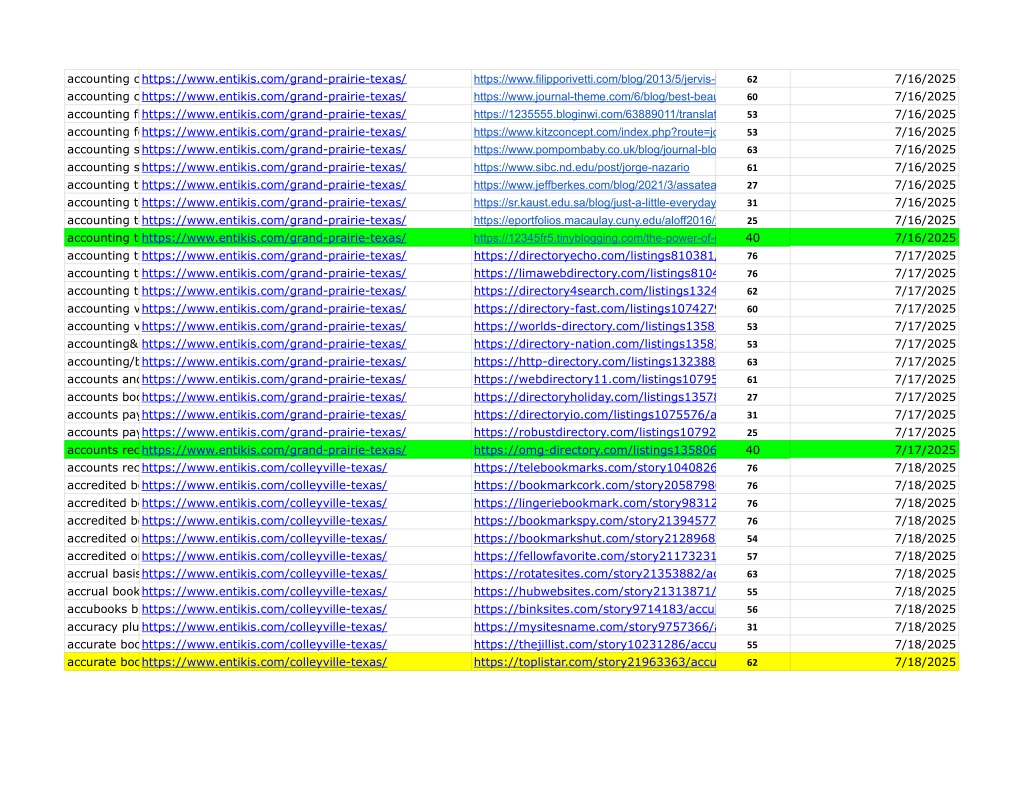
Task: Open the toplistar.com link in yellow row
Action: click(x=594, y=661)
